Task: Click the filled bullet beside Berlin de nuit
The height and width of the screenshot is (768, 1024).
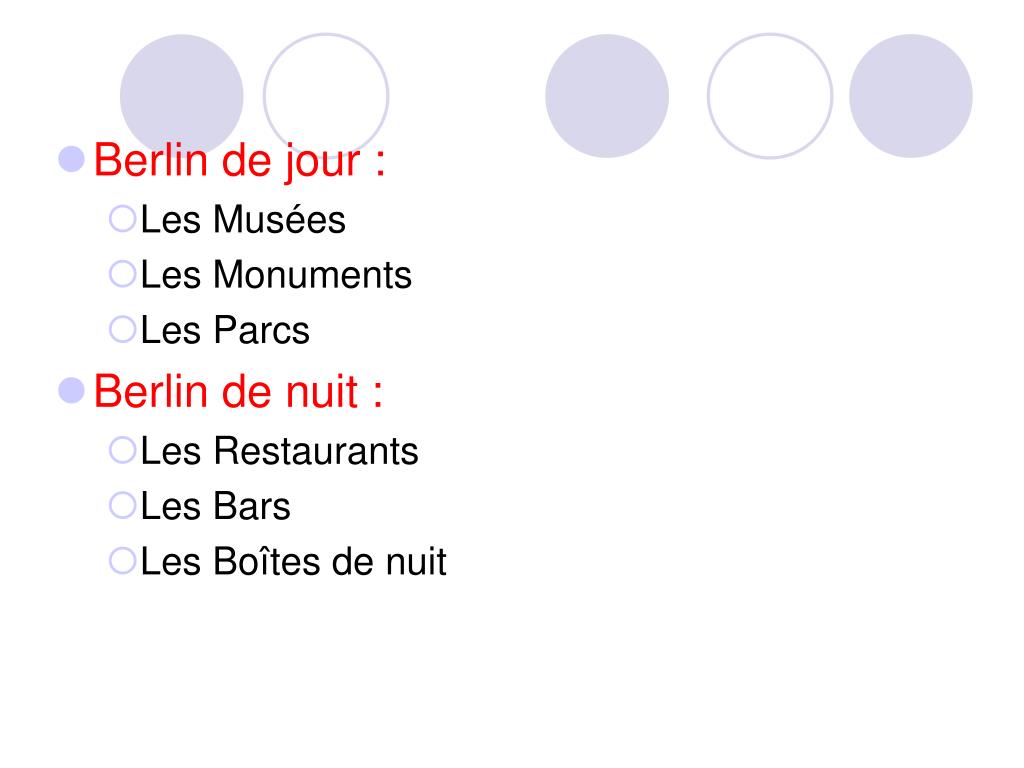Action: point(71,391)
